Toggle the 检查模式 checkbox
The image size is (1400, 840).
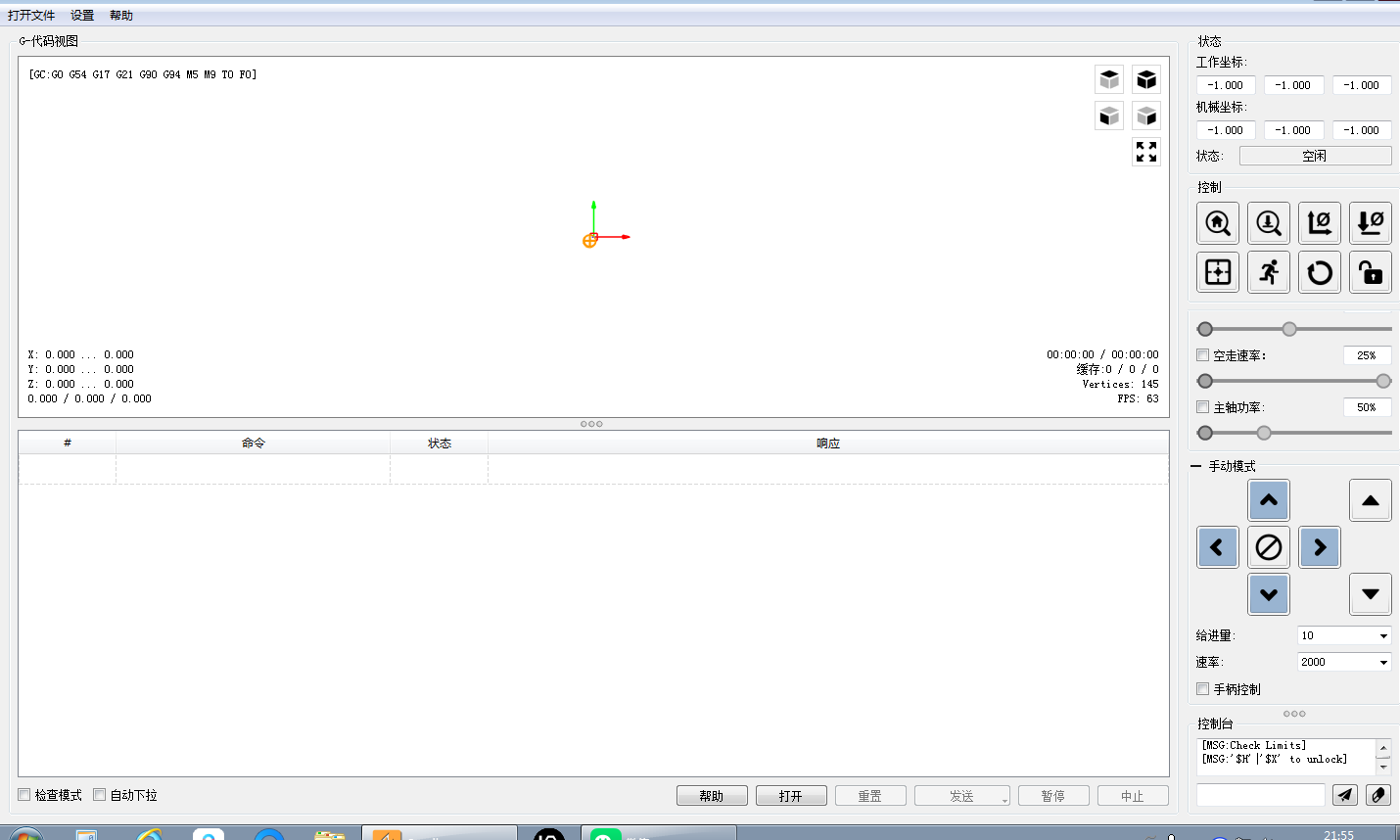(24, 795)
